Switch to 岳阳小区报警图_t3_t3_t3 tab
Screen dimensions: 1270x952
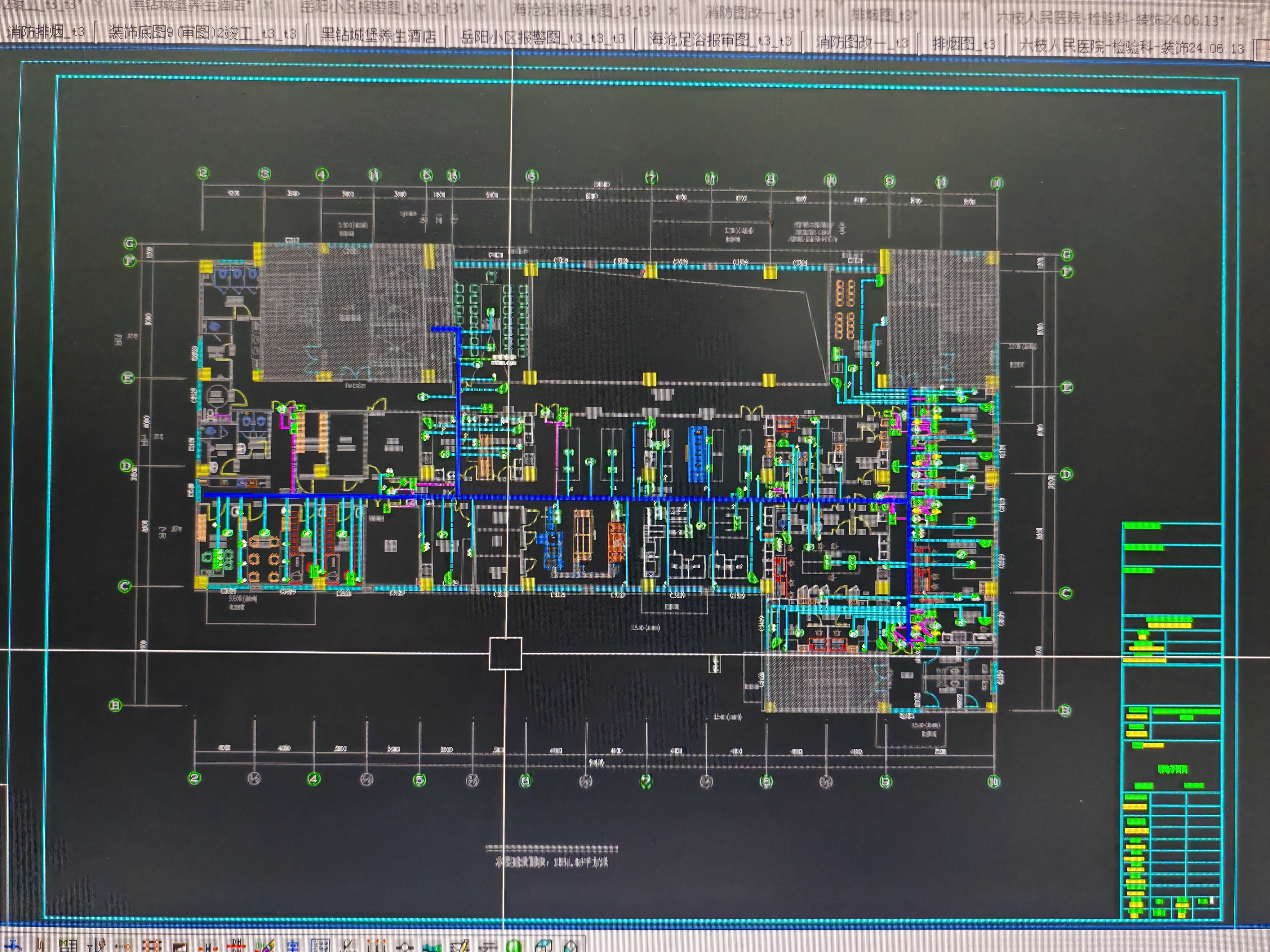click(x=543, y=38)
